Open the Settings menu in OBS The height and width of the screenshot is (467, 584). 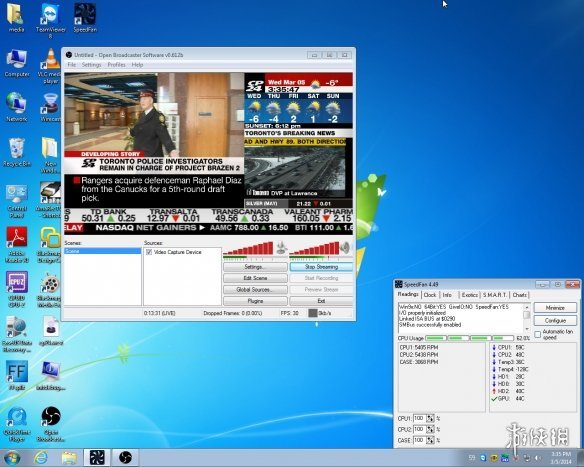click(91, 65)
